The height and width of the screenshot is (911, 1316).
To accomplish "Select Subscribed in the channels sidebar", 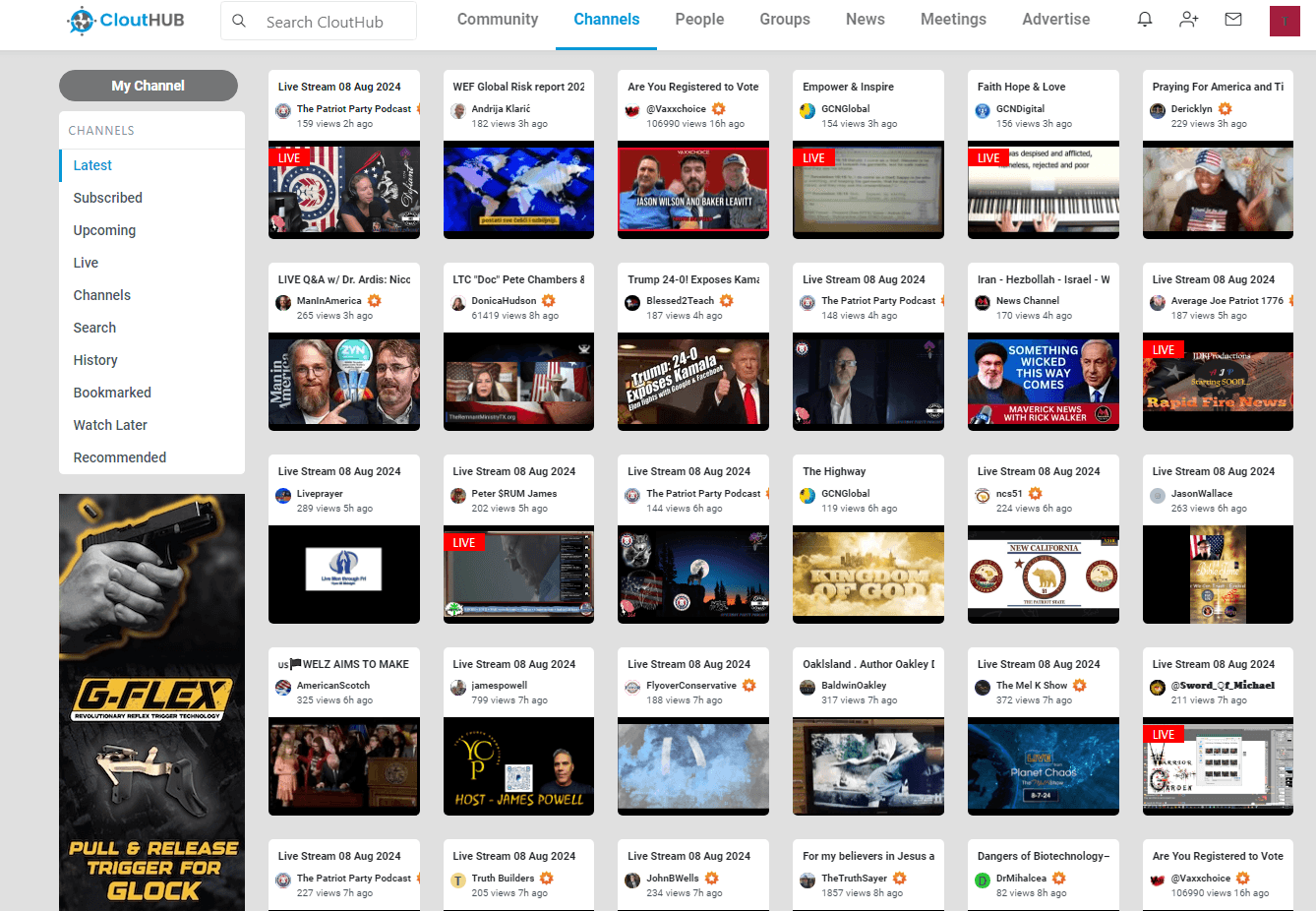I will 108,198.
